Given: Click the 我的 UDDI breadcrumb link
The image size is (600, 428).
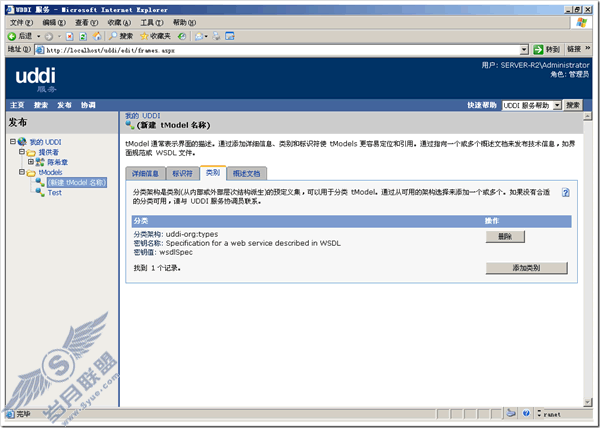Looking at the screenshot, I should click(x=143, y=116).
